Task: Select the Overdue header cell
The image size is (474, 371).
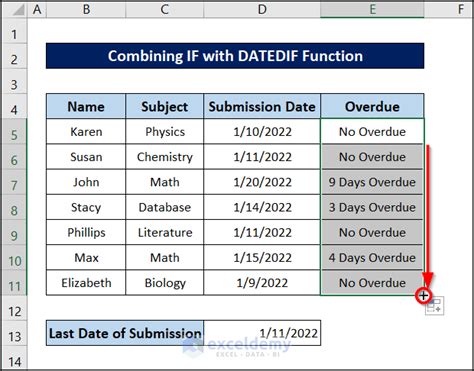Action: coord(372,106)
